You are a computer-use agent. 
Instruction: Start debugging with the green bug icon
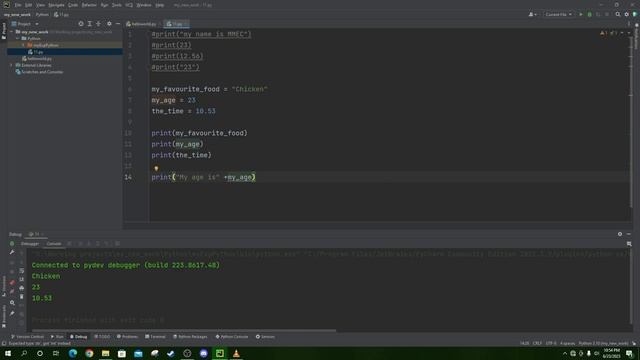click(589, 14)
